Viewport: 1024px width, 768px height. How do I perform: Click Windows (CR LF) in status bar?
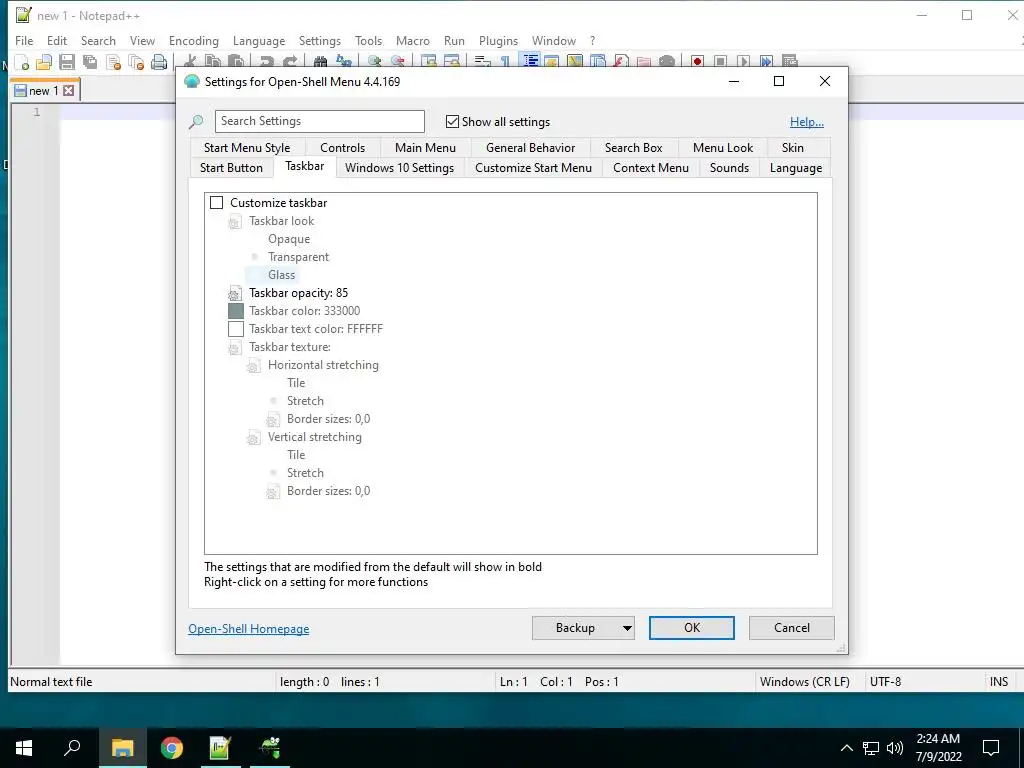805,682
